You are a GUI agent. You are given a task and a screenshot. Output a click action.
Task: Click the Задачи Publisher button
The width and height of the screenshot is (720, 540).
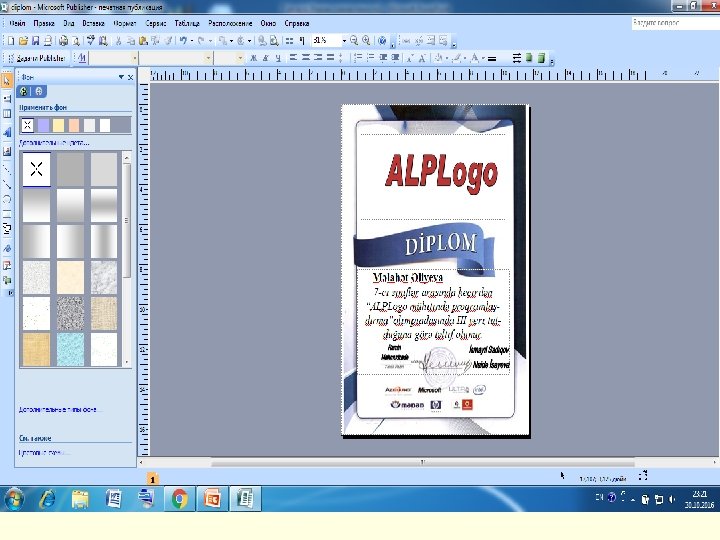pos(37,58)
